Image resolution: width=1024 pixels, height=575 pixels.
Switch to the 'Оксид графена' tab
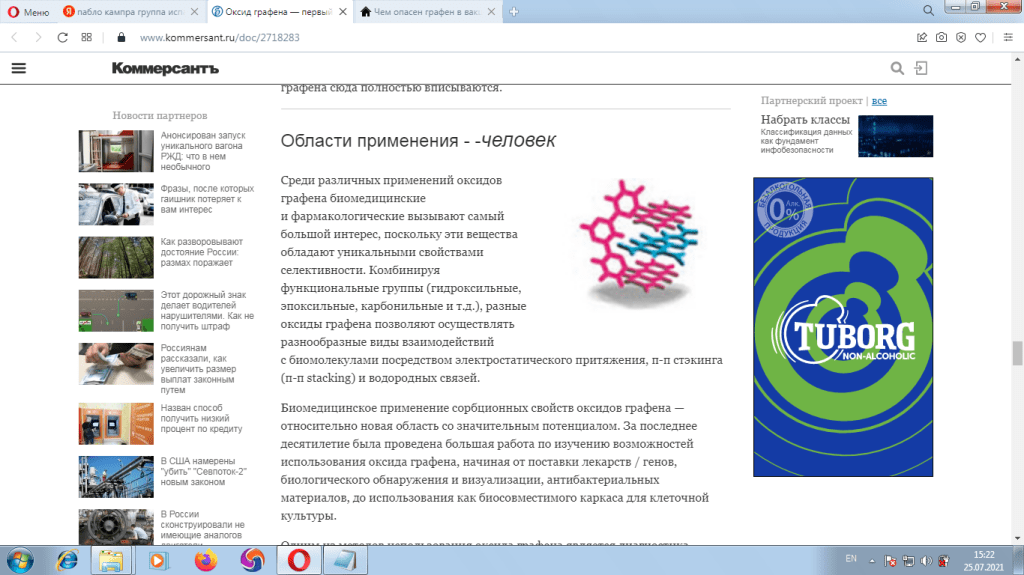coord(272,12)
